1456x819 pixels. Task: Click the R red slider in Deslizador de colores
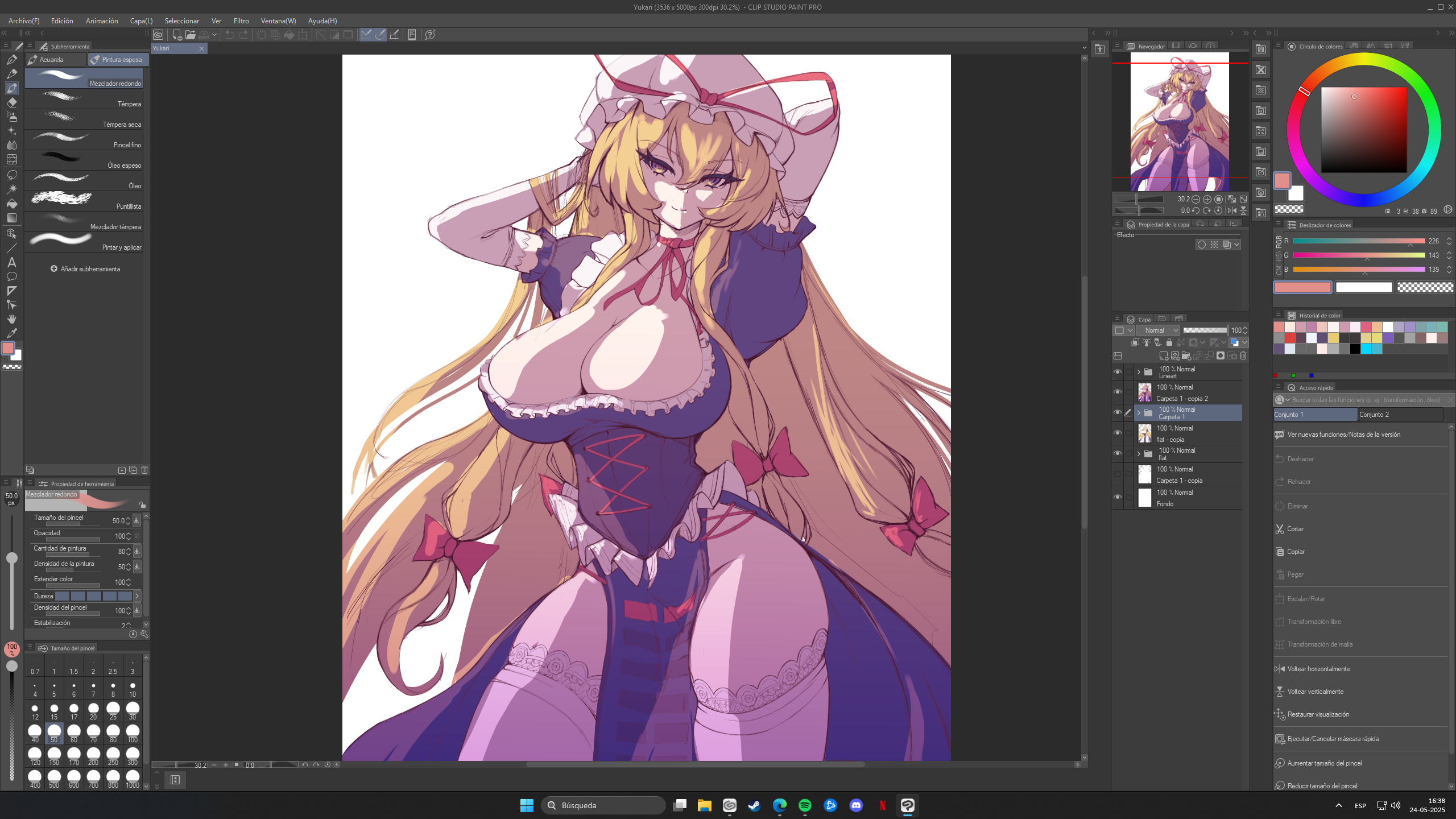(1359, 241)
